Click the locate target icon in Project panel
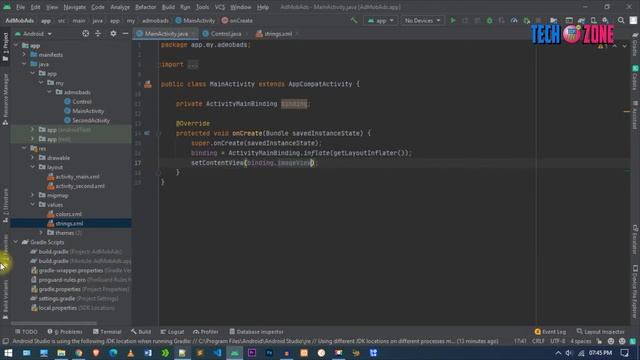640x360 pixels. coord(86,33)
